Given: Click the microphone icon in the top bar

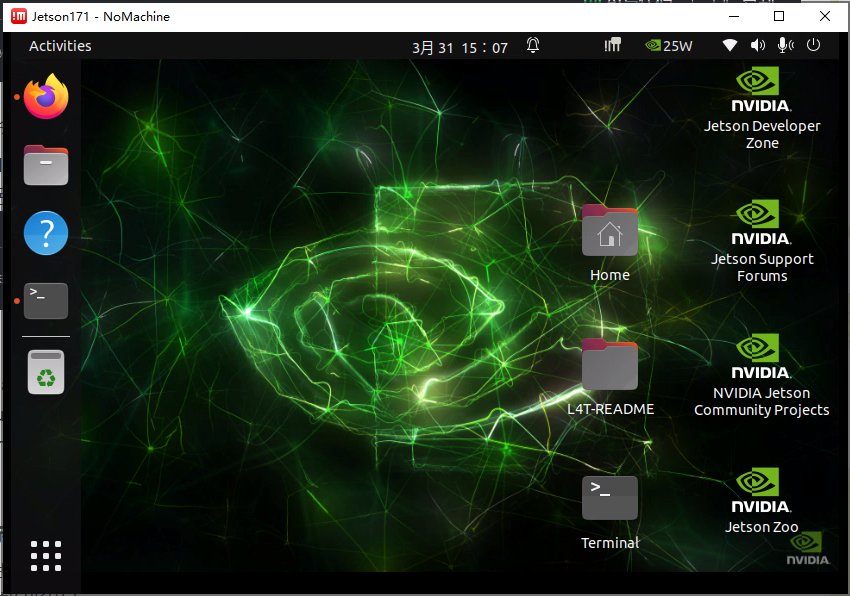Looking at the screenshot, I should [x=785, y=46].
